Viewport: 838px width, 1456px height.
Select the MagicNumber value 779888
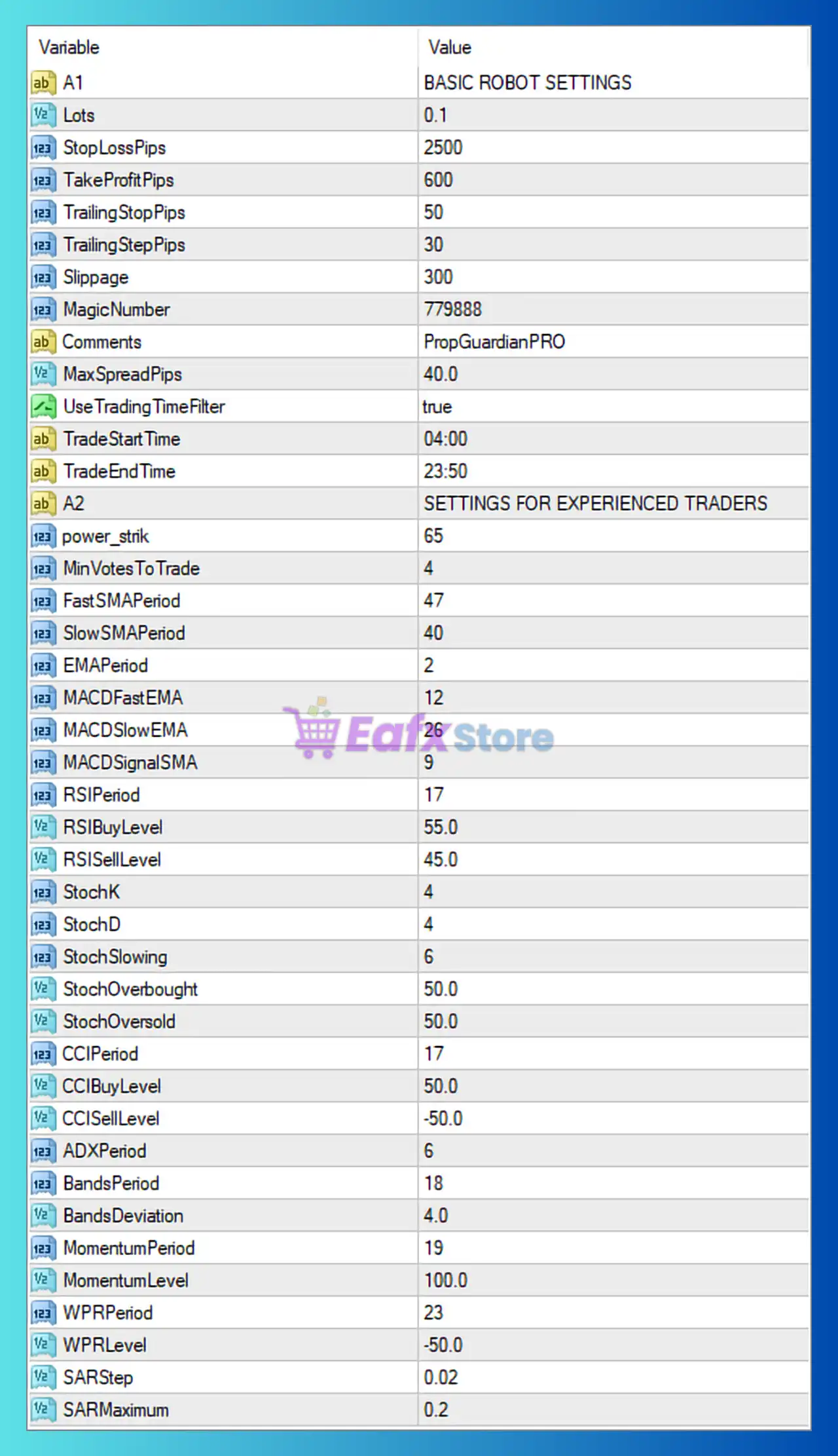pyautogui.click(x=452, y=309)
